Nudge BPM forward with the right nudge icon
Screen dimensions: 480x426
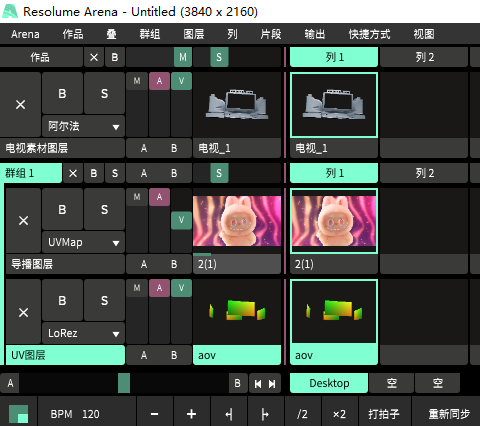265,414
